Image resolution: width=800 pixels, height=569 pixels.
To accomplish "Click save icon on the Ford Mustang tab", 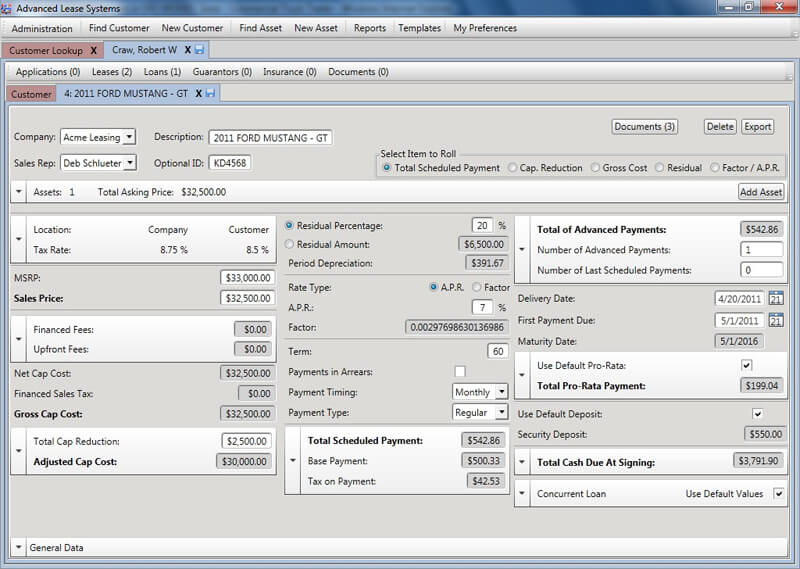I will (x=211, y=94).
